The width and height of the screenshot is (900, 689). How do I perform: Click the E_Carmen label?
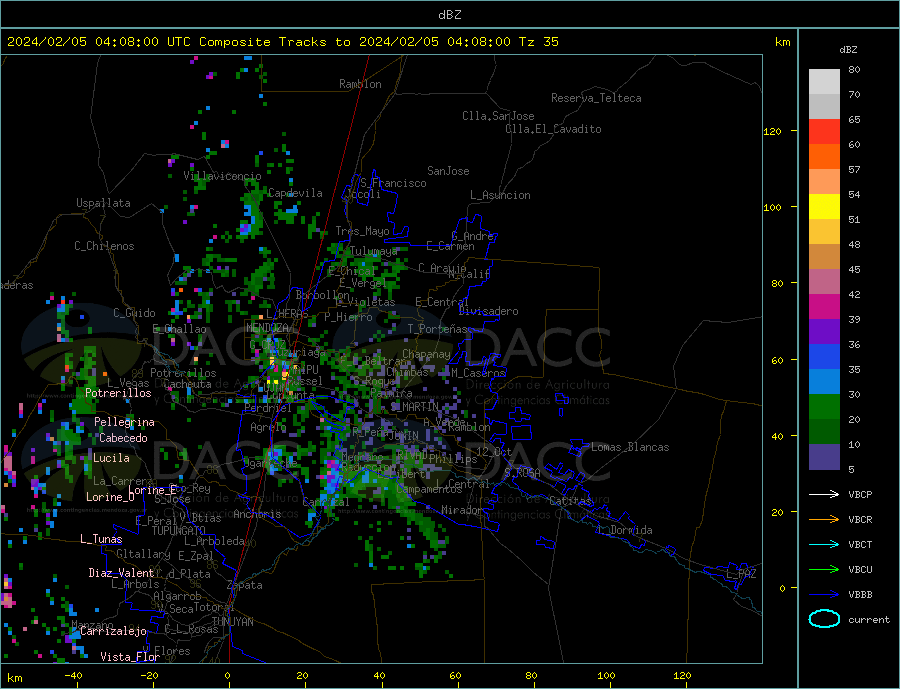pos(451,247)
